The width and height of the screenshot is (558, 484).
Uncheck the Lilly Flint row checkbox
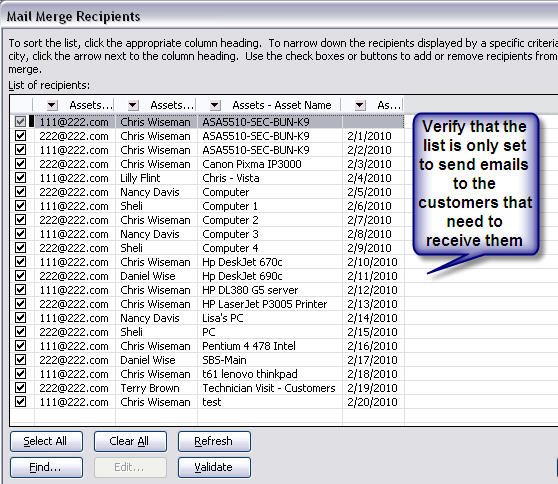pos(21,178)
